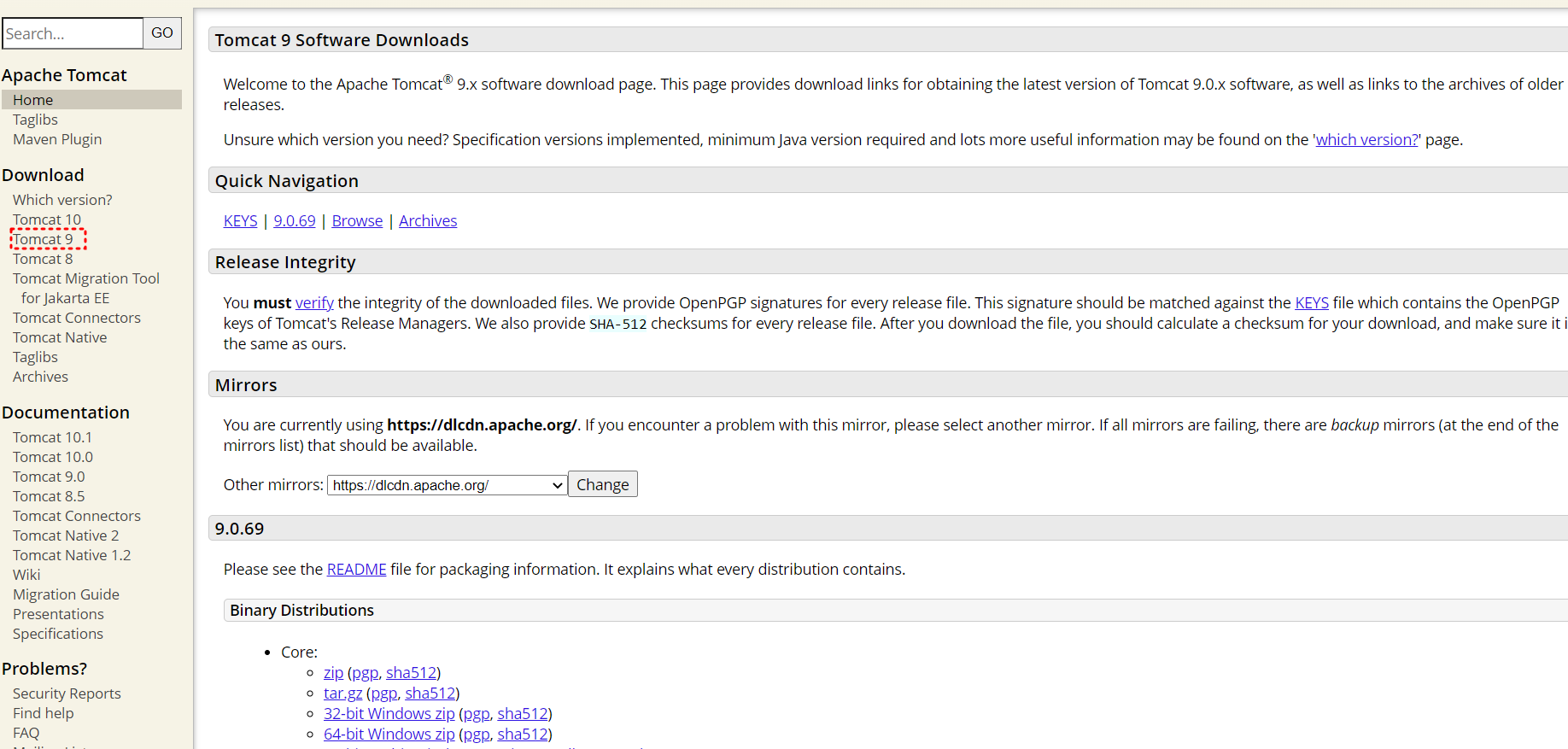Open the Maven Plugin link
Screen dimensions: 1568x749
point(57,139)
